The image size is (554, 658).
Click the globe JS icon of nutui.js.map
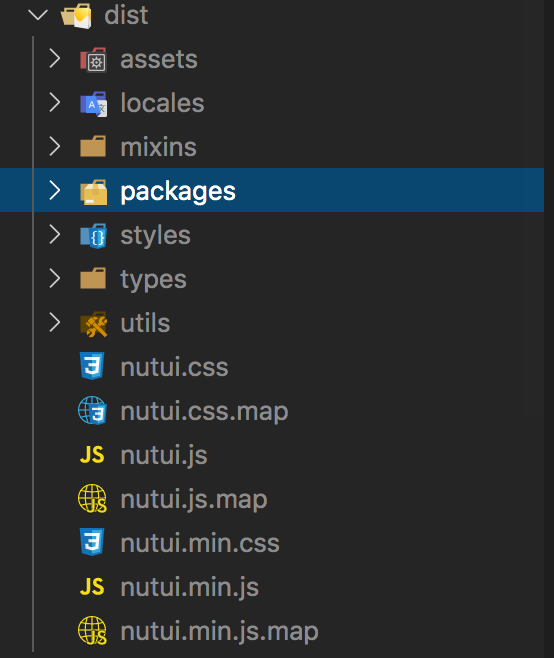(x=92, y=499)
